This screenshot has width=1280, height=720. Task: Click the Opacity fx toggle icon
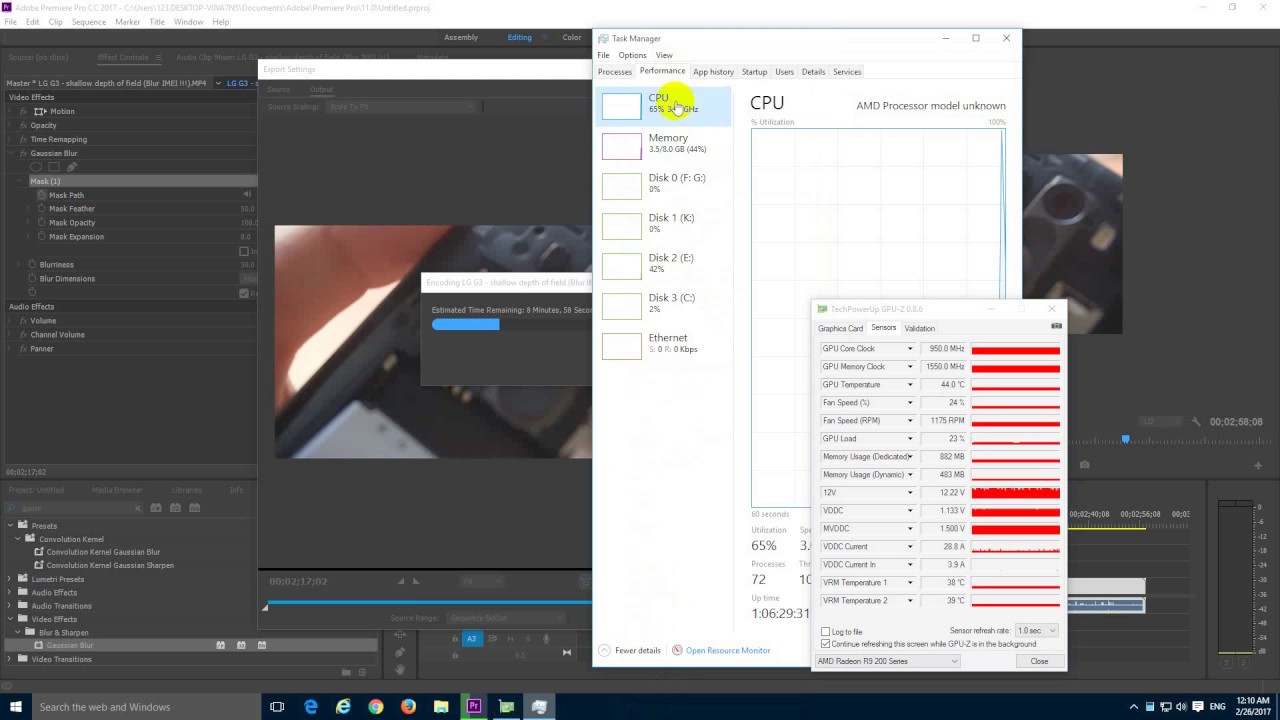click(x=23, y=125)
